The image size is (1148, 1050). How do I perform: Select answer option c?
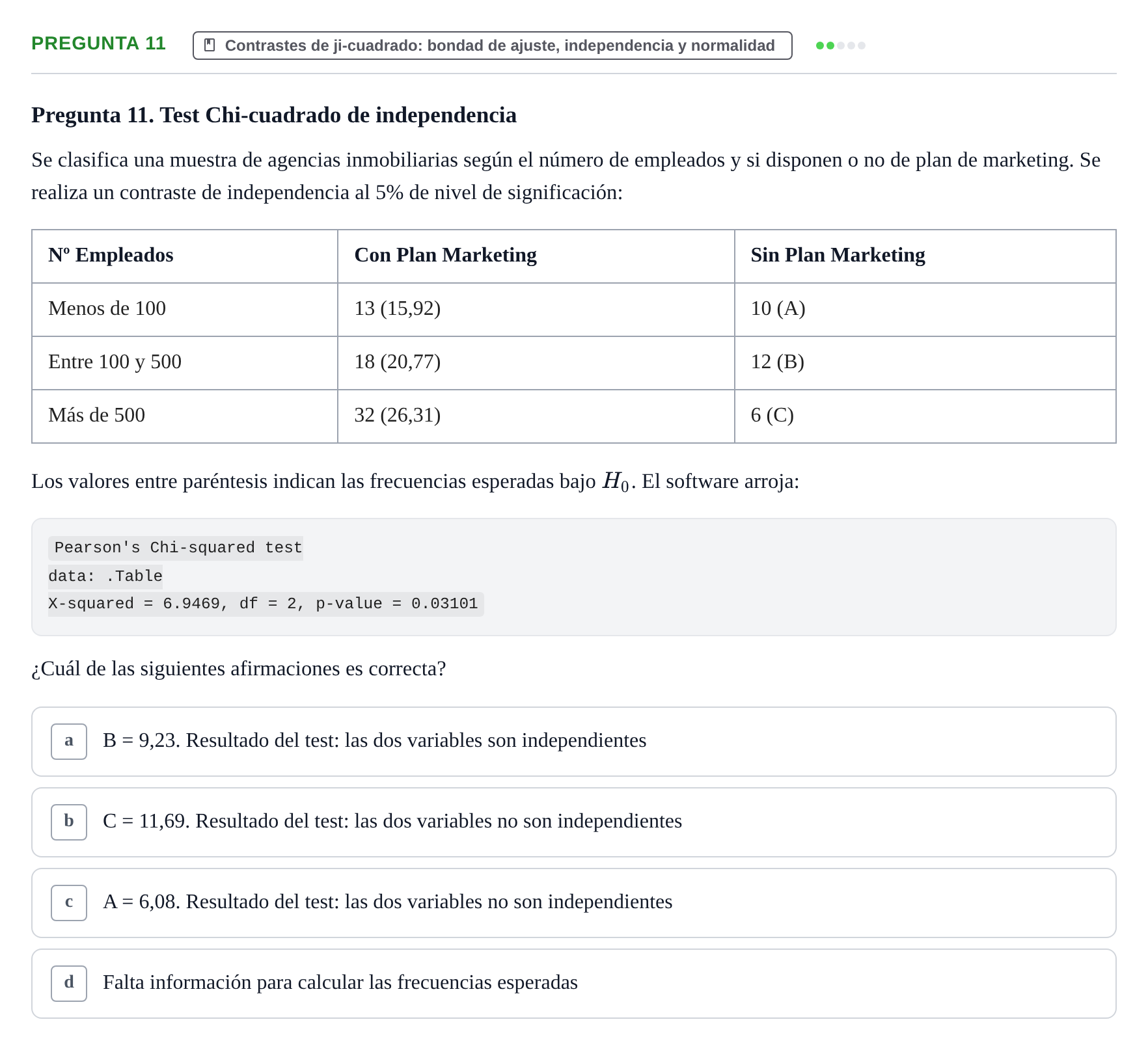point(573,902)
